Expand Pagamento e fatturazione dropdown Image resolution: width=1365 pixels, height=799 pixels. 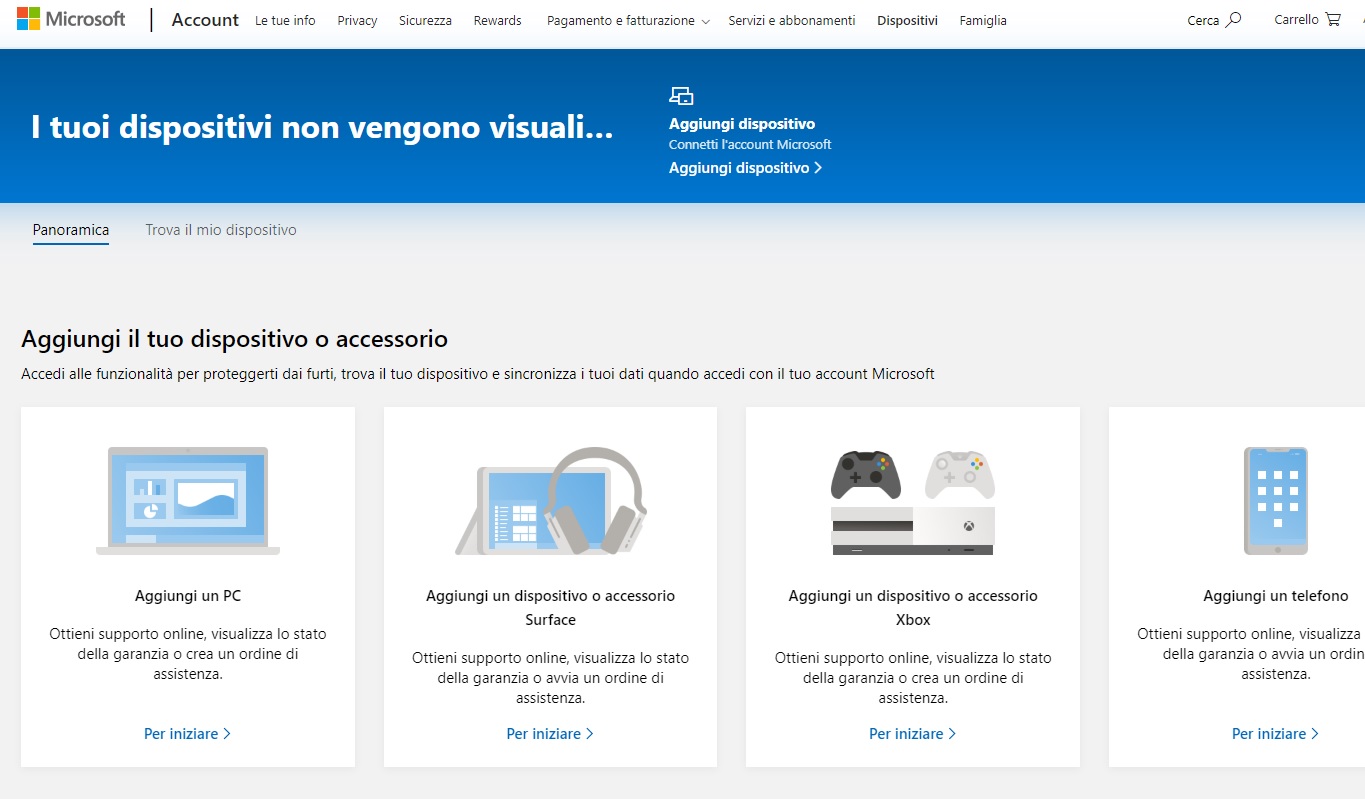coord(628,20)
